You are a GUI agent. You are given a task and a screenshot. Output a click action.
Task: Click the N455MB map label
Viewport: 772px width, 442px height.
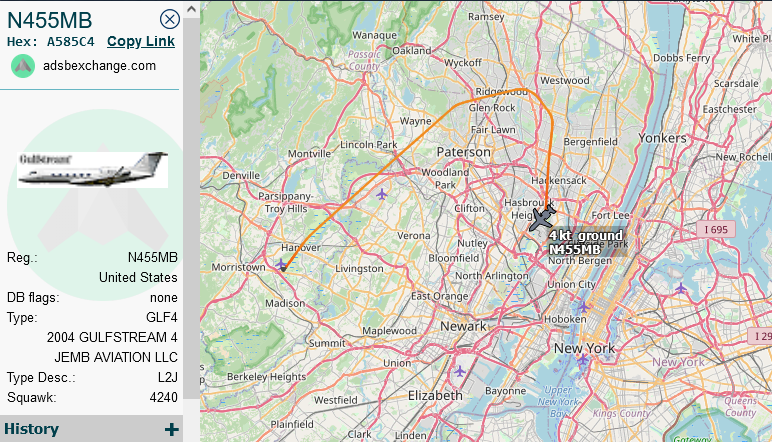575,250
